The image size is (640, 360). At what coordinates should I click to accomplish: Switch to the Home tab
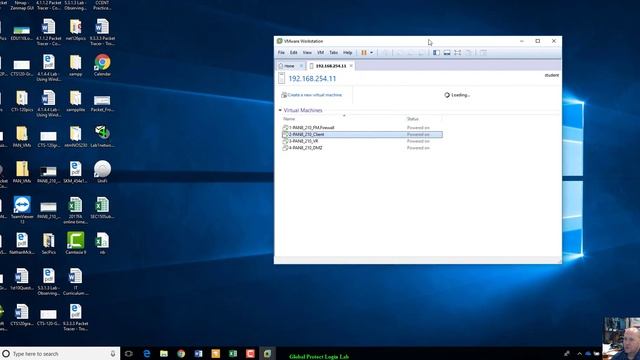coord(289,66)
